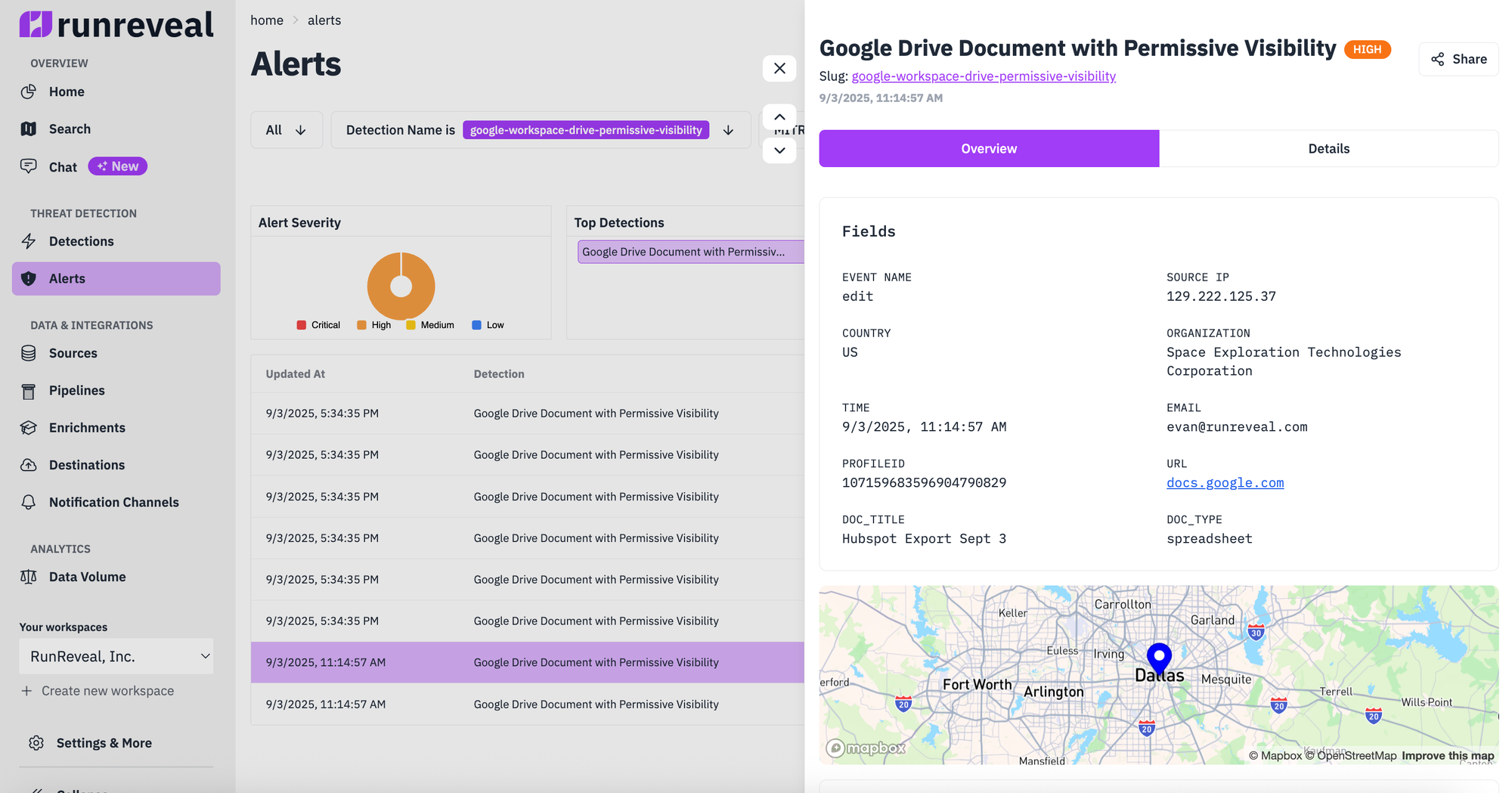Viewport: 1512px width, 793px height.
Task: Toggle the Low blue legend swatch
Action: click(x=476, y=325)
